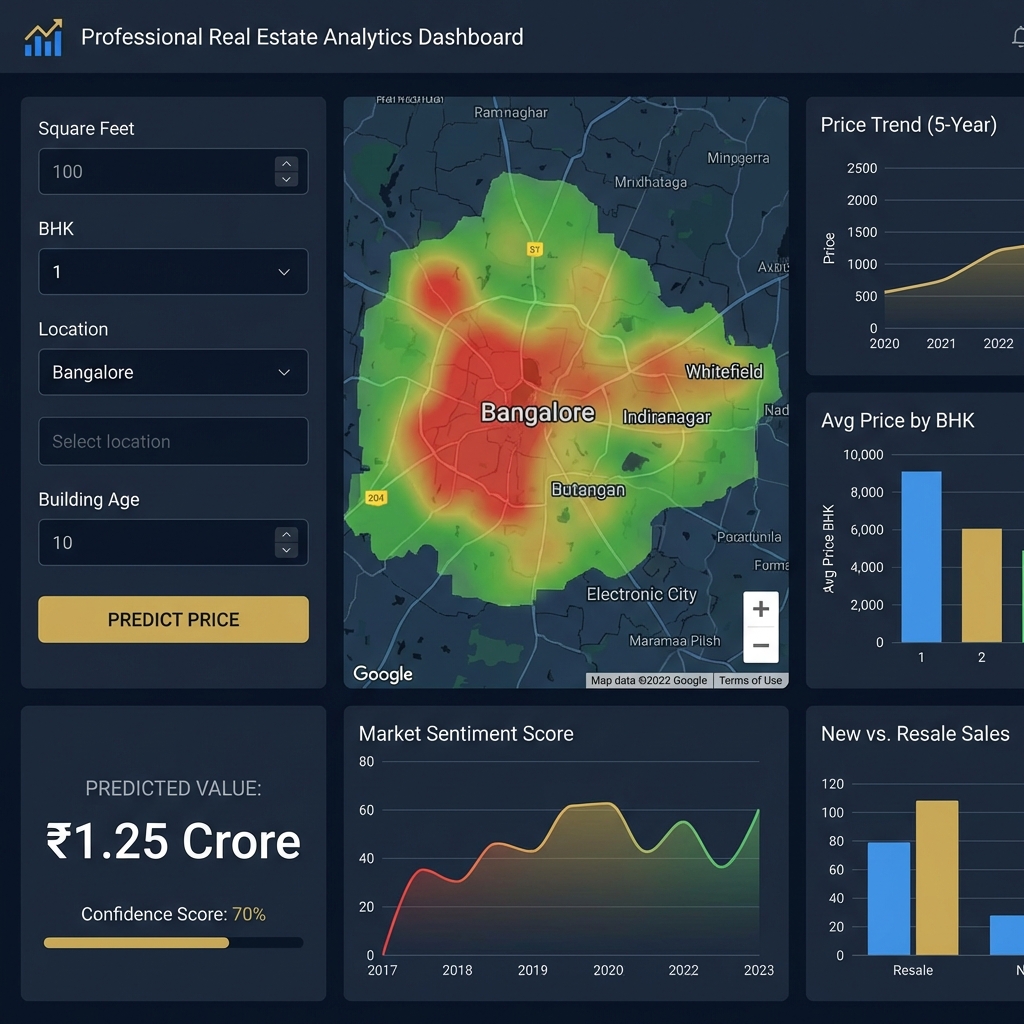Decrease Building Age using the down arrow
1024x1024 pixels.
287,551
